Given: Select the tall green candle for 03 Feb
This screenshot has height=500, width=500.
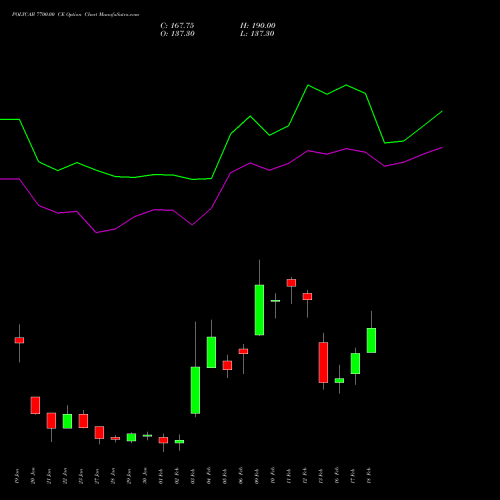Looking at the screenshot, I should click(195, 390).
